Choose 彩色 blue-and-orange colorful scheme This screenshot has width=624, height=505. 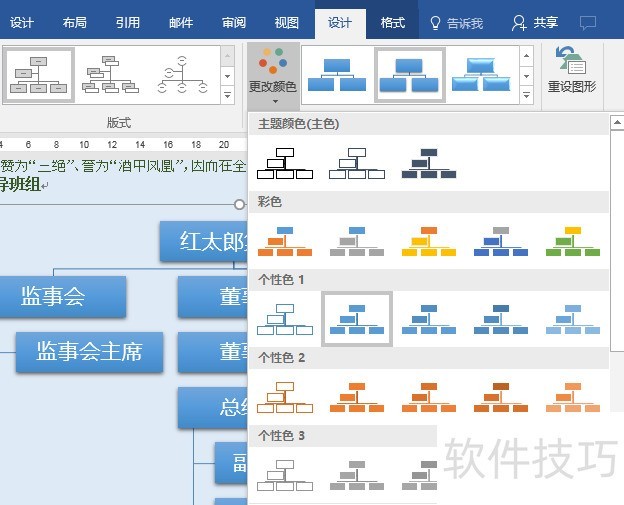[x=285, y=242]
